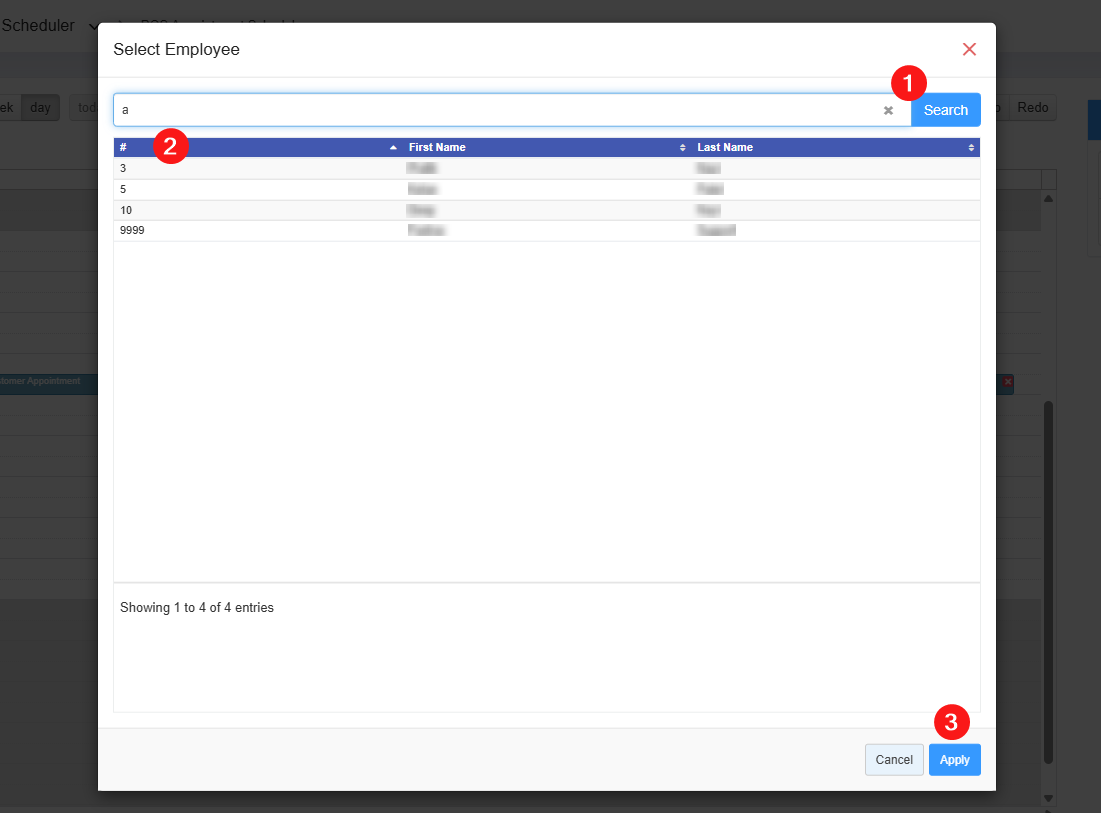The height and width of the screenshot is (813, 1101).
Task: Pick the employee row numbered 10
Action: 546,210
